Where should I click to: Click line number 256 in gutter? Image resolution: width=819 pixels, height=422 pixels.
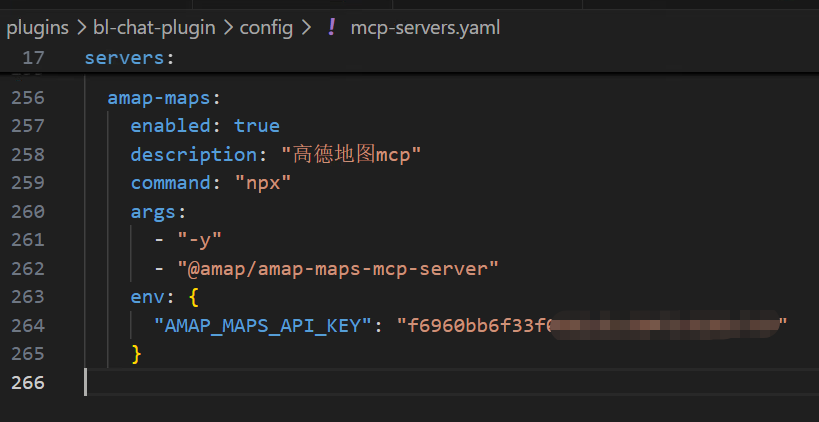(28, 98)
